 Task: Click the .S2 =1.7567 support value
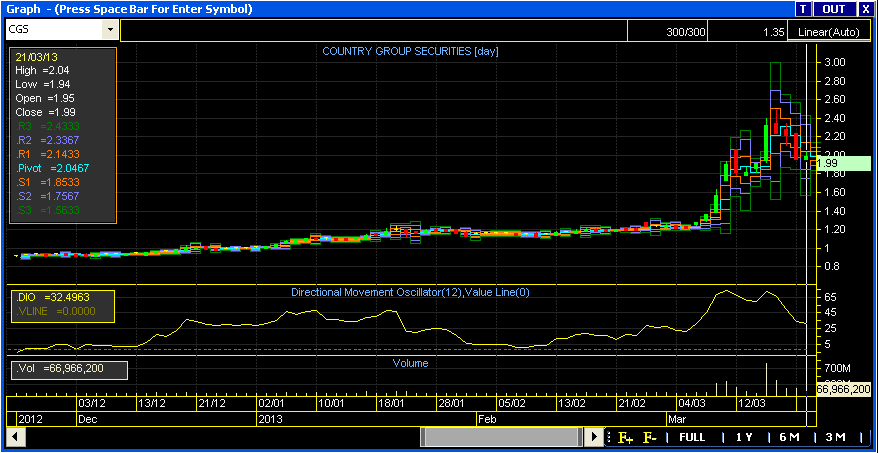click(48, 196)
